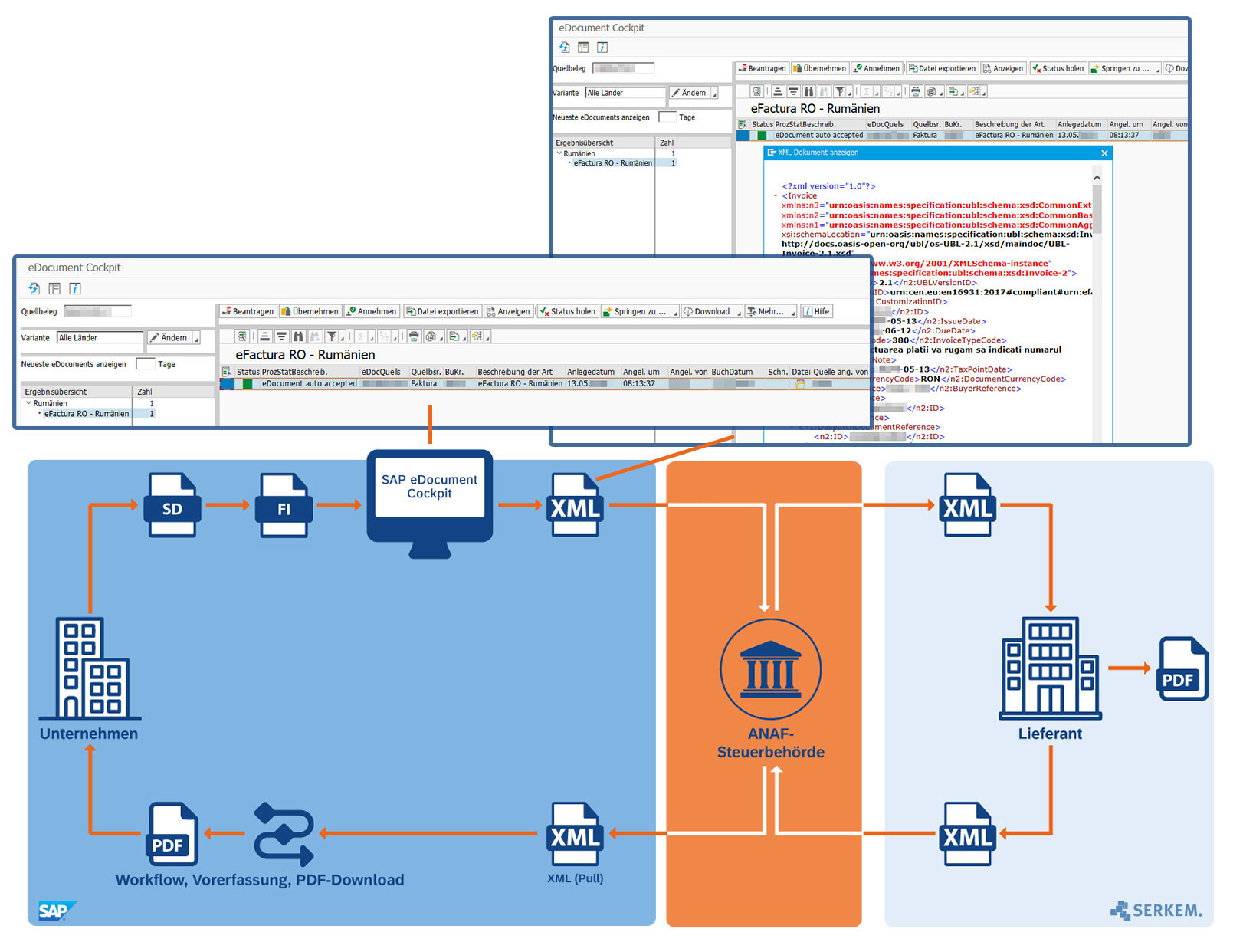Click the Quellbeleg input field in the front window

click(97, 311)
